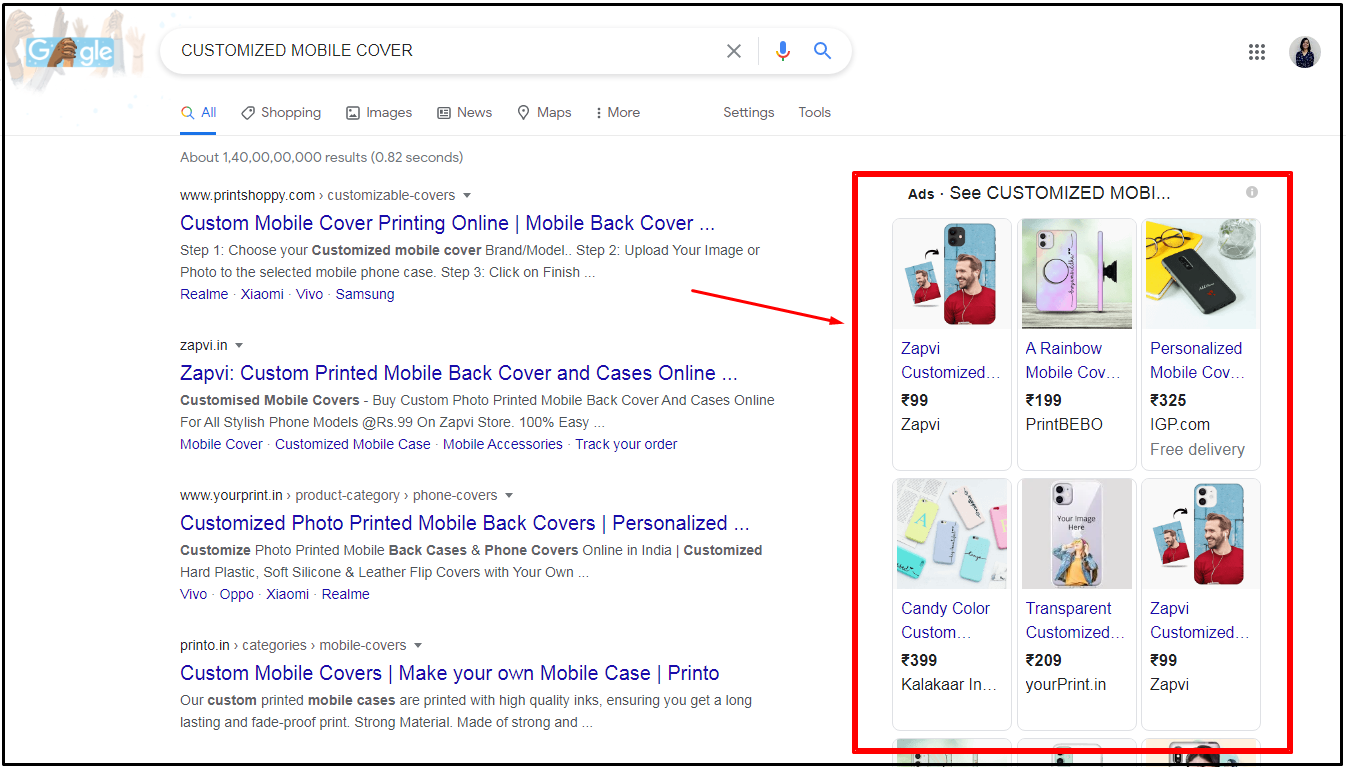Click the blue magnifier search button
The height and width of the screenshot is (767, 1346).
click(x=822, y=51)
